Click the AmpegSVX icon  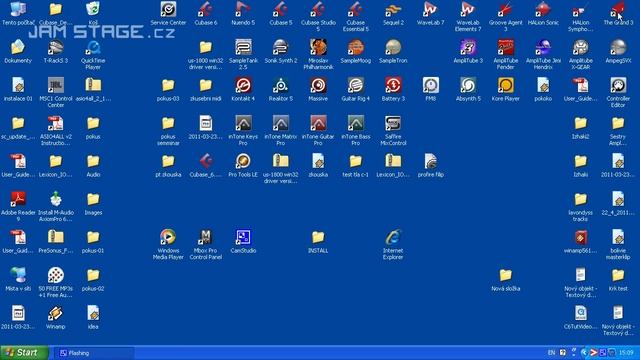point(618,47)
